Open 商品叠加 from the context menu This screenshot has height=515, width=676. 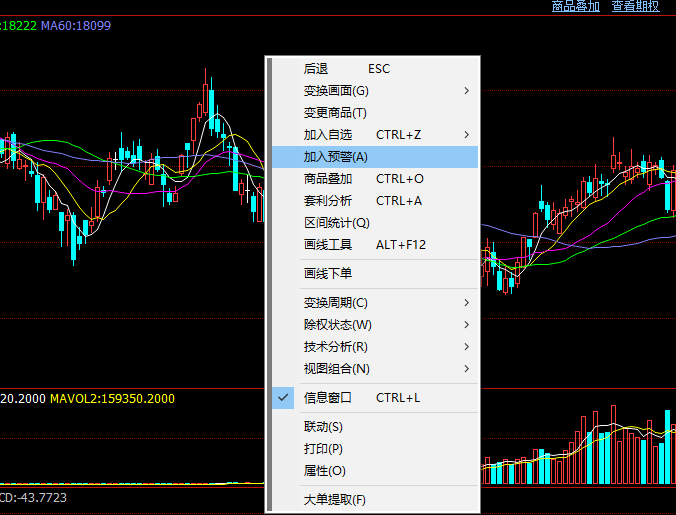328,179
